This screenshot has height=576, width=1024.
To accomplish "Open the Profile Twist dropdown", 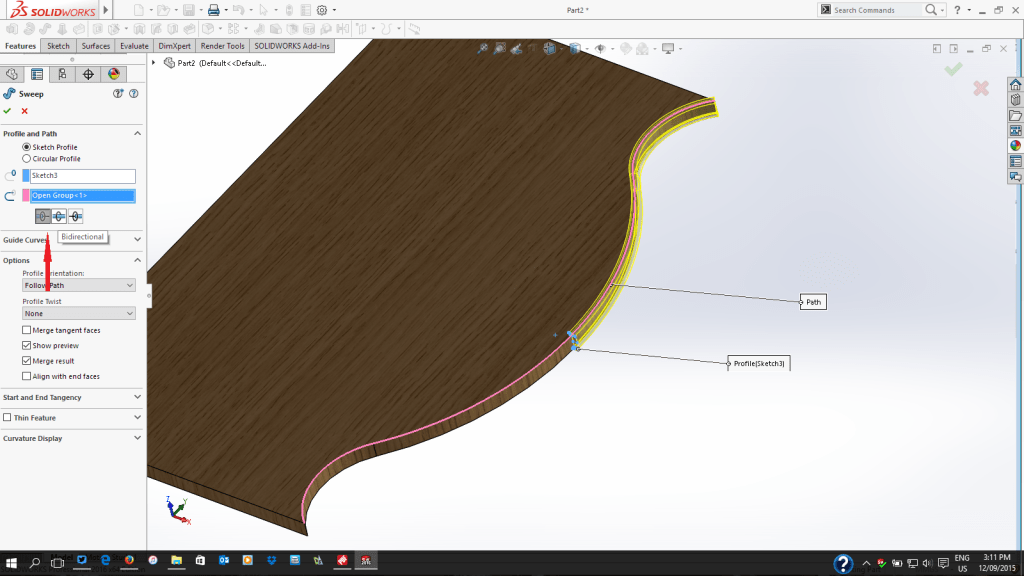I will [x=79, y=313].
